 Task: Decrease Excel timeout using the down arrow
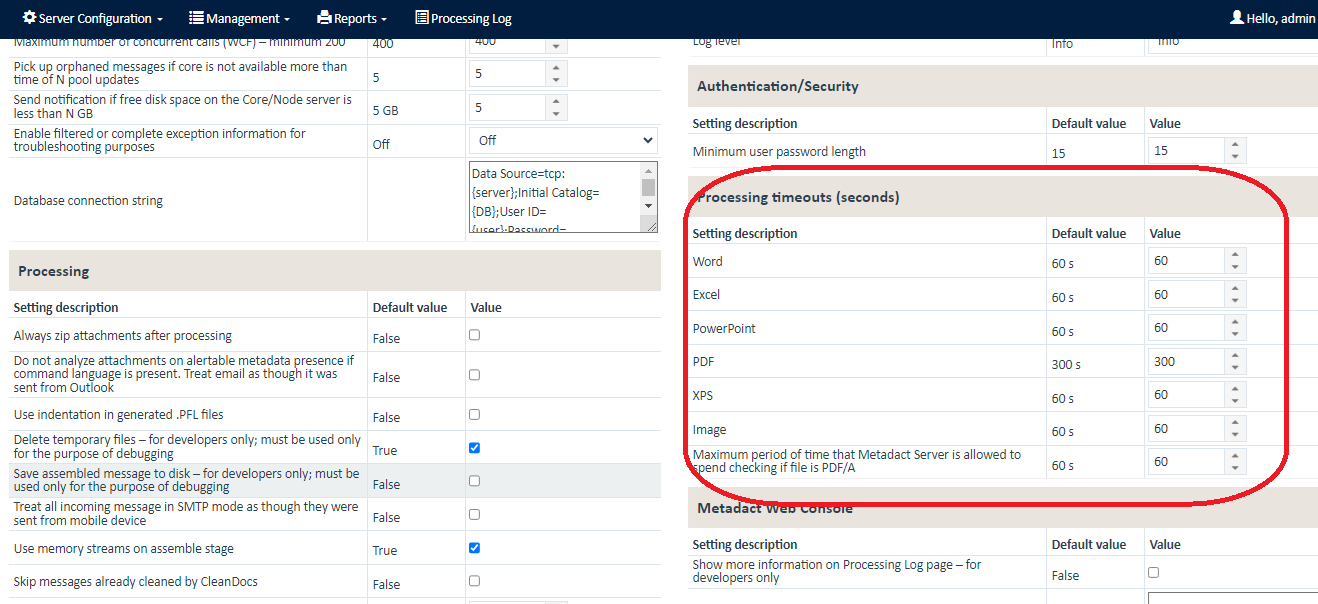coord(1236,301)
